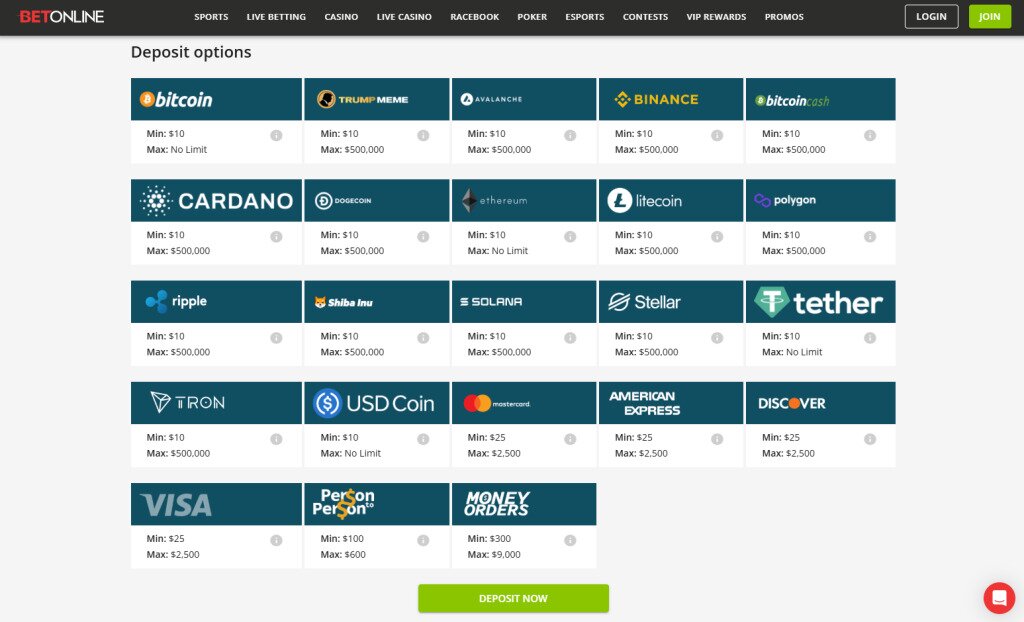
Task: Navigate to Poker
Action: [x=532, y=17]
